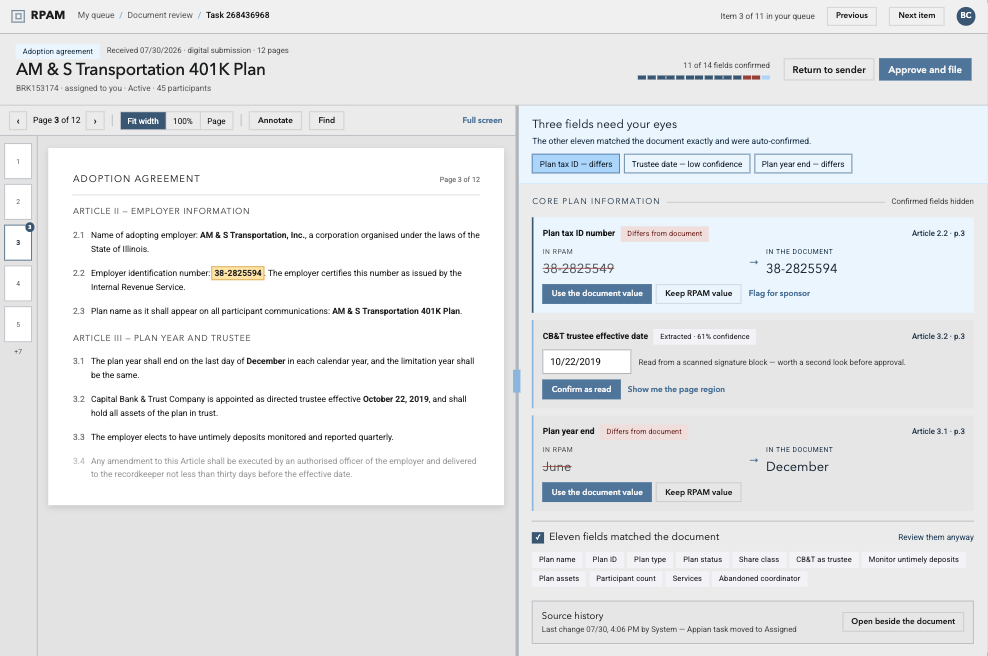Click the Share class chip
This screenshot has height=656, width=988.
click(x=759, y=560)
